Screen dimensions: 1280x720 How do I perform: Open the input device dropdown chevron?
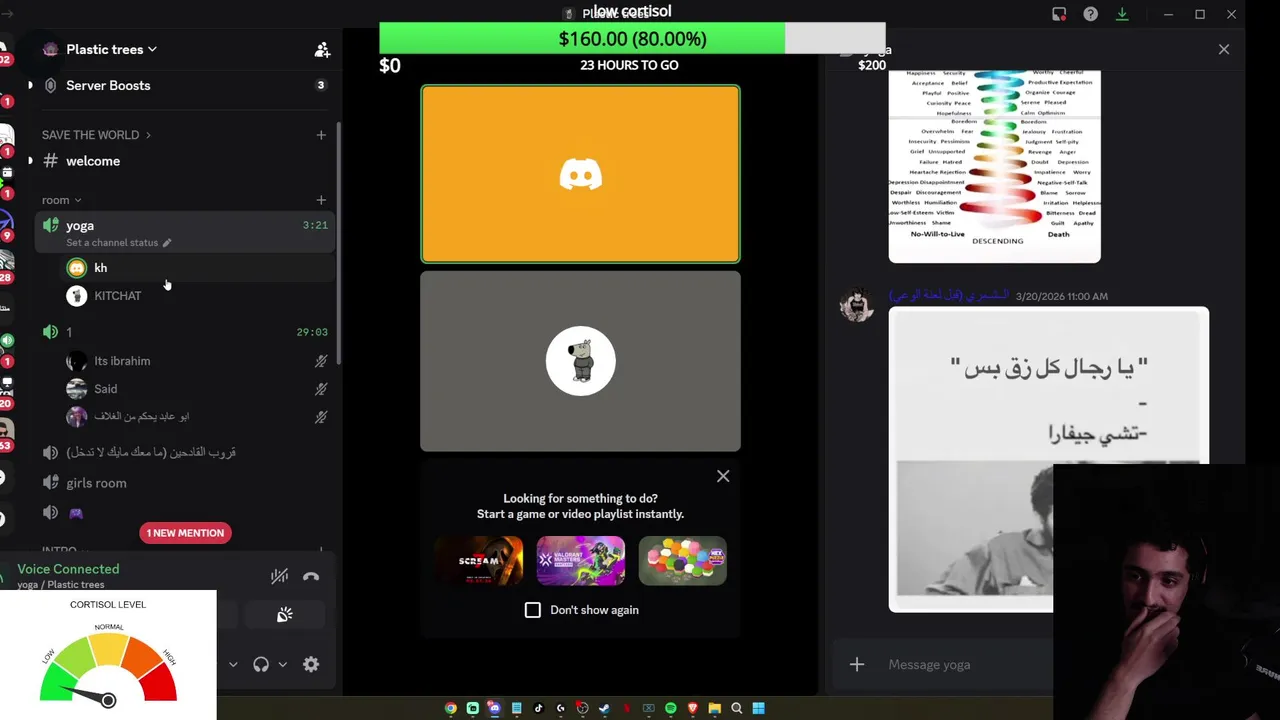click(x=233, y=664)
